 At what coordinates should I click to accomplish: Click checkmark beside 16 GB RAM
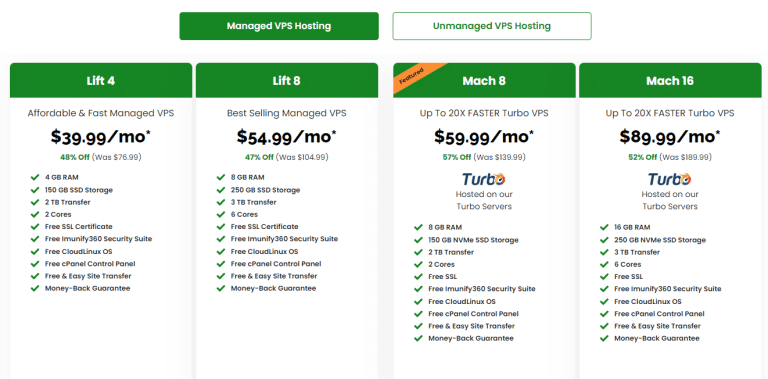click(604, 227)
